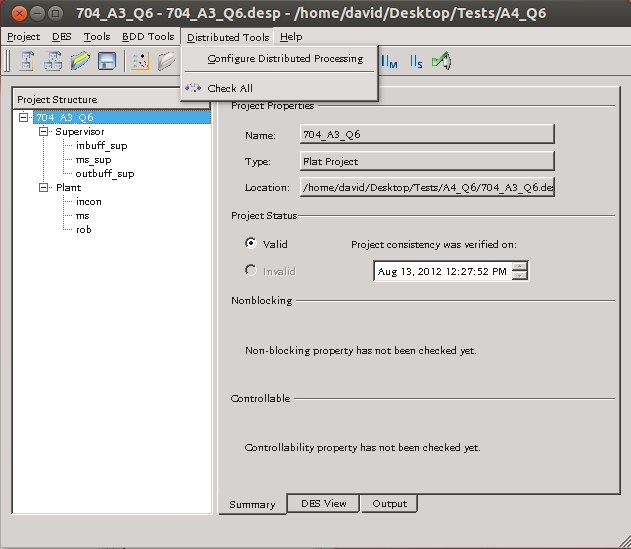631x549 pixels.
Task: Open the Output tab
Action: point(389,504)
